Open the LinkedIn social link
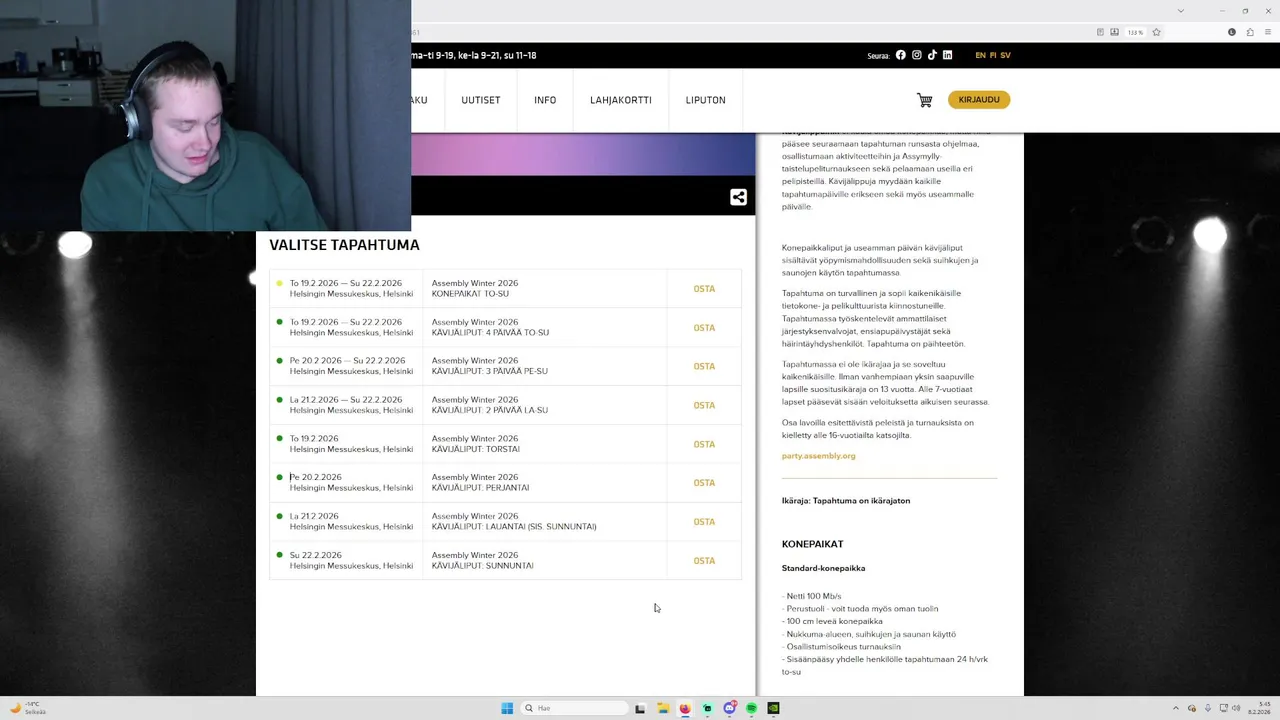The width and height of the screenshot is (1280, 720). tap(947, 55)
